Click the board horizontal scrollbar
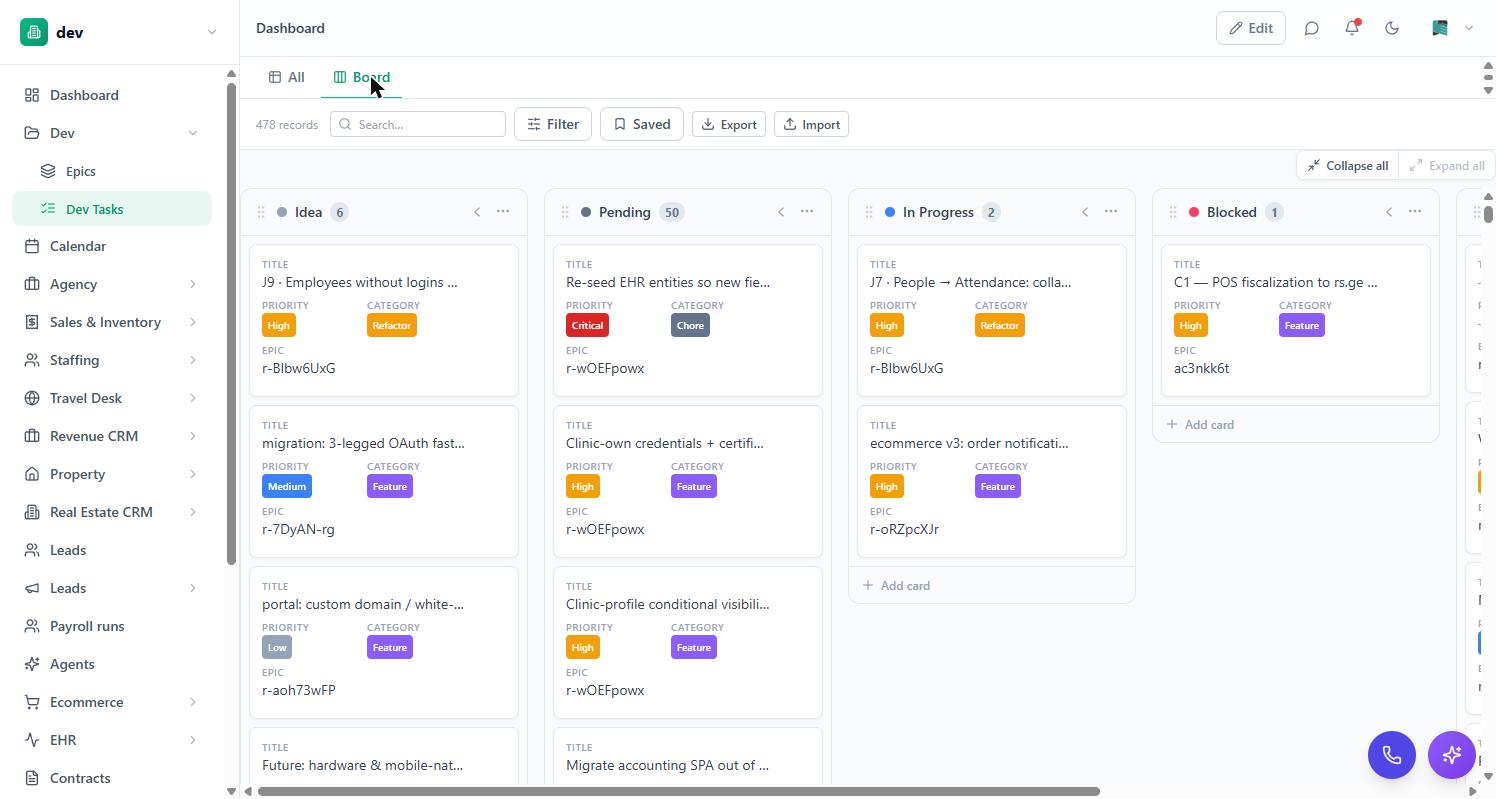1496x799 pixels. click(679, 791)
